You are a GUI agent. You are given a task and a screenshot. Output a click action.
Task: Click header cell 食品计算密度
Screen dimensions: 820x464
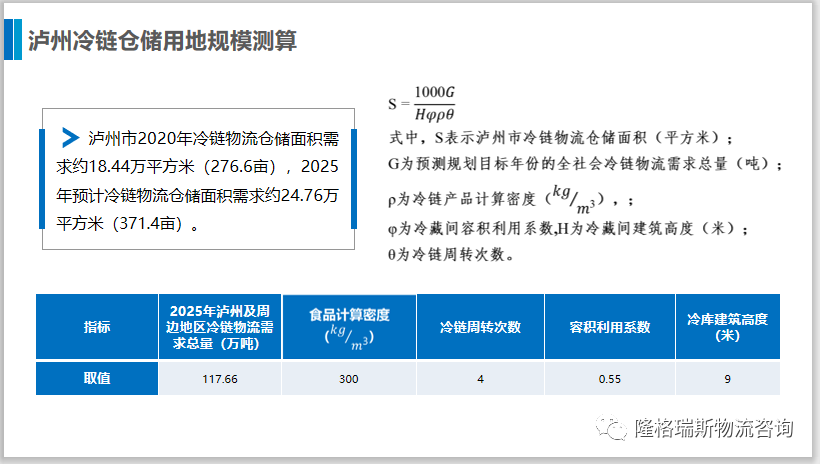click(349, 327)
